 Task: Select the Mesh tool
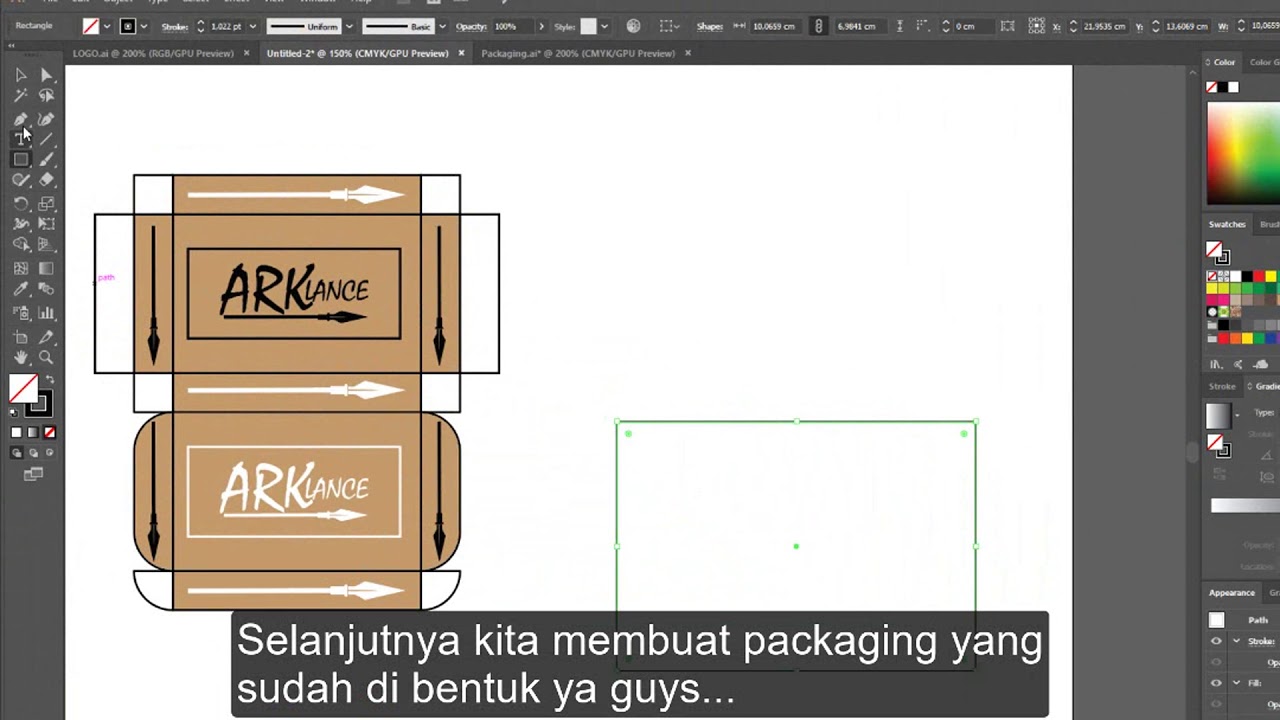(21, 268)
